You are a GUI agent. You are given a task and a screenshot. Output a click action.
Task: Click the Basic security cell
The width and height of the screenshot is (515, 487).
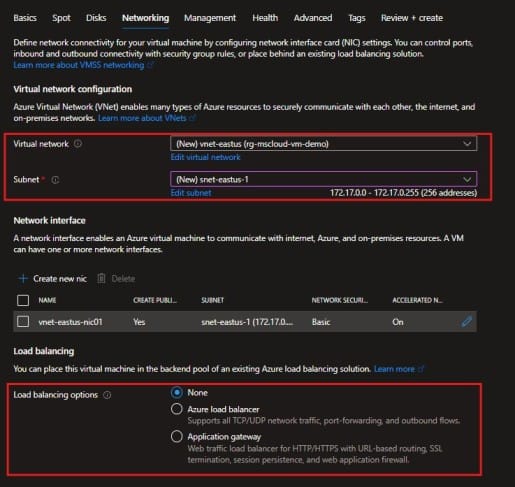[x=321, y=322]
